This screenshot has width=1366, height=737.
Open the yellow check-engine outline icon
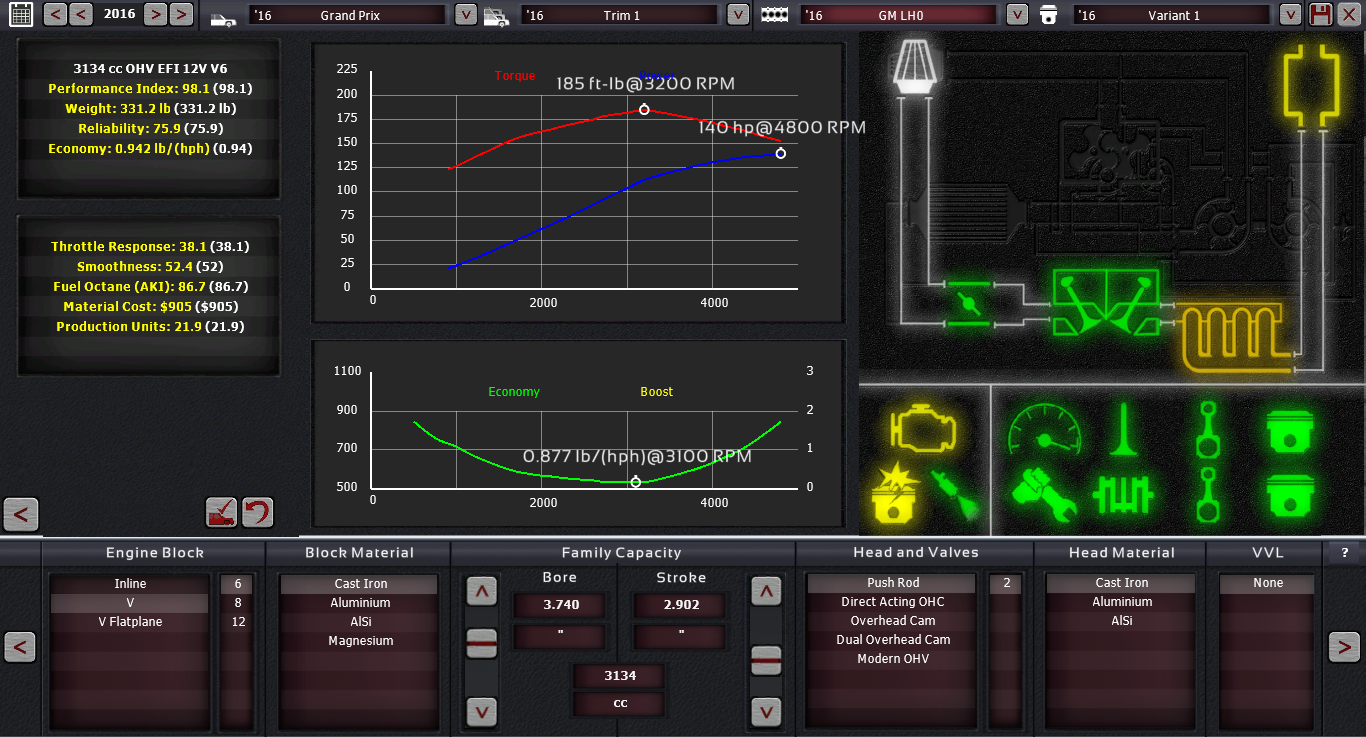(x=922, y=428)
